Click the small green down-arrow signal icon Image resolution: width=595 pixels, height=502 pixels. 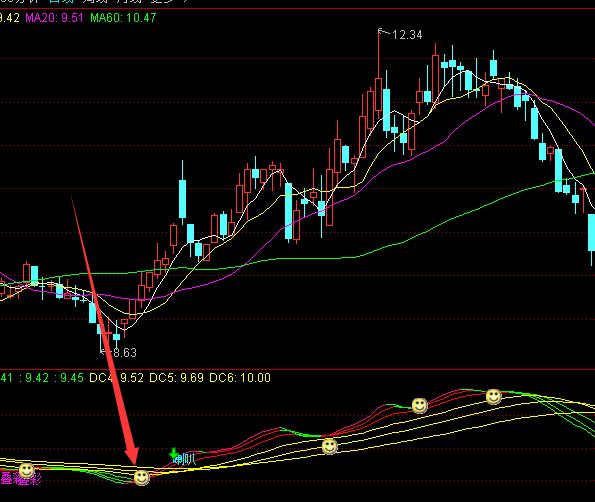173,453
